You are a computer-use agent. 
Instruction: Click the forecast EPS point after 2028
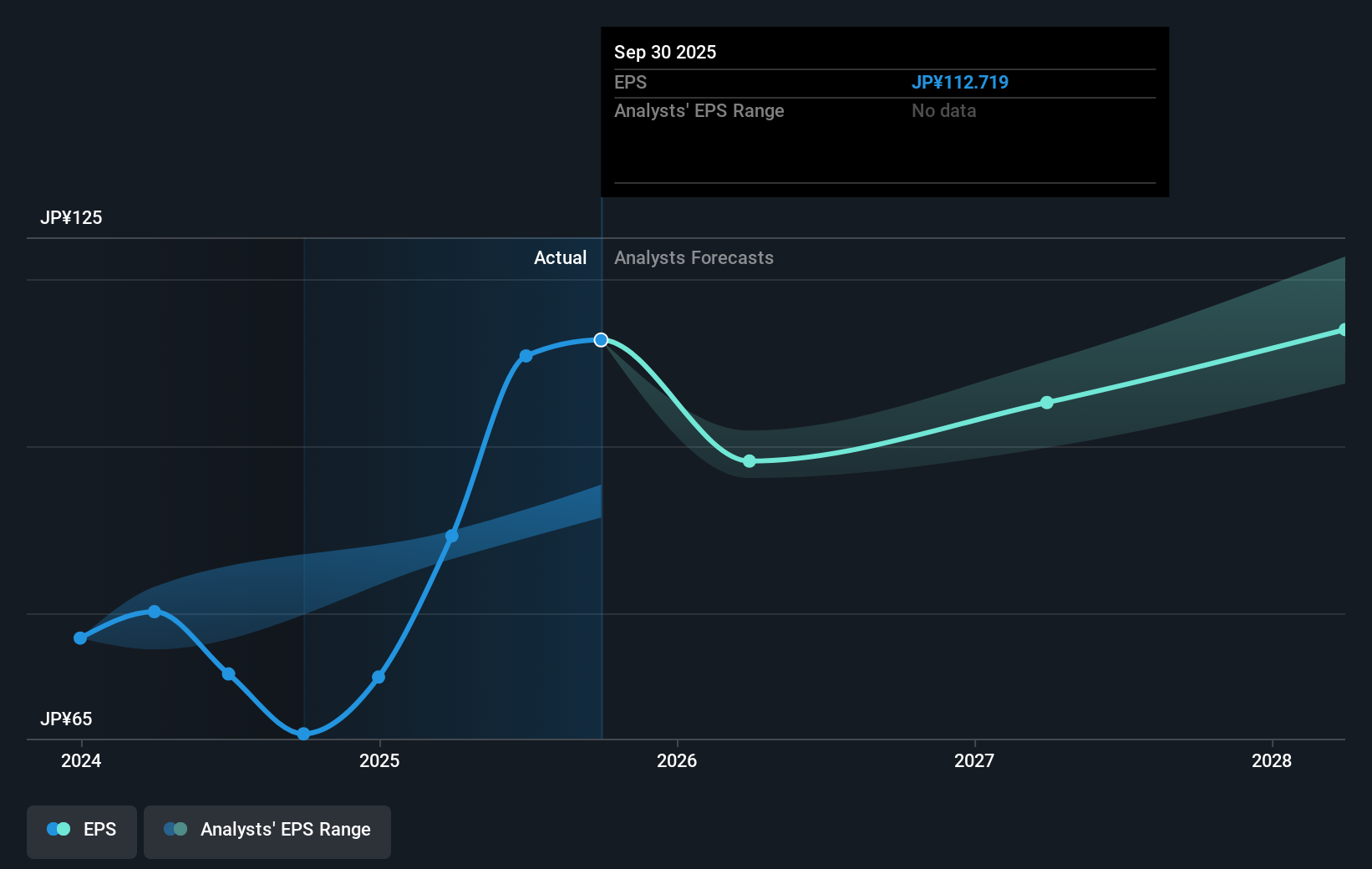[1343, 330]
